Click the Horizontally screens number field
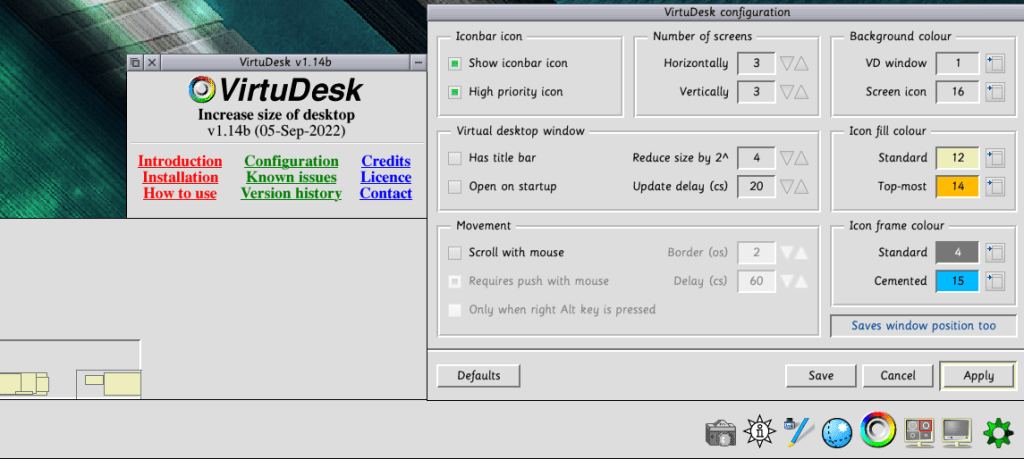Screen dimensions: 1024x459 [x=756, y=64]
